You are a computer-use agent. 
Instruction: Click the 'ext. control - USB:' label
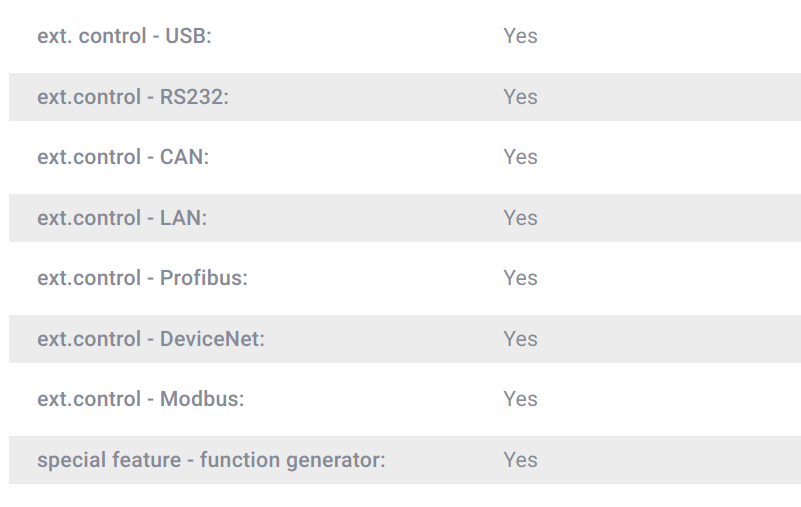click(124, 36)
